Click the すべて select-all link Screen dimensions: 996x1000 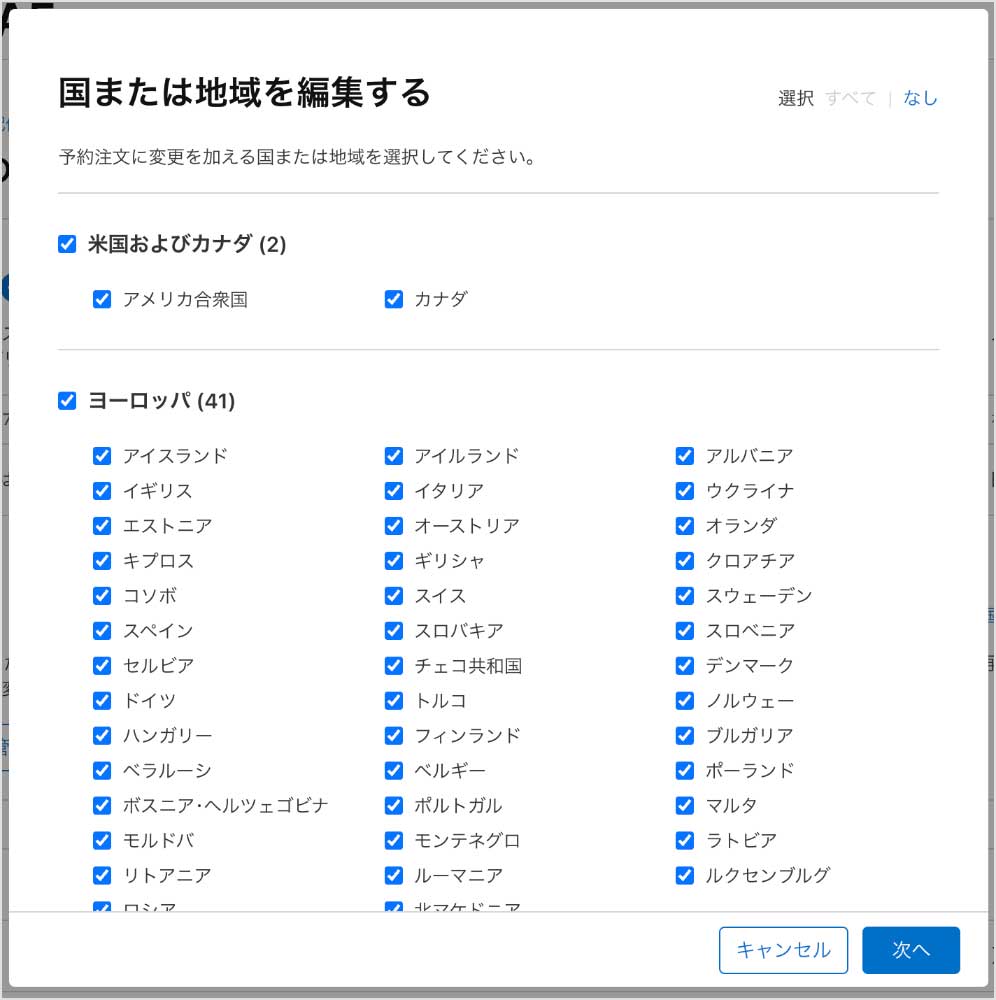point(850,98)
